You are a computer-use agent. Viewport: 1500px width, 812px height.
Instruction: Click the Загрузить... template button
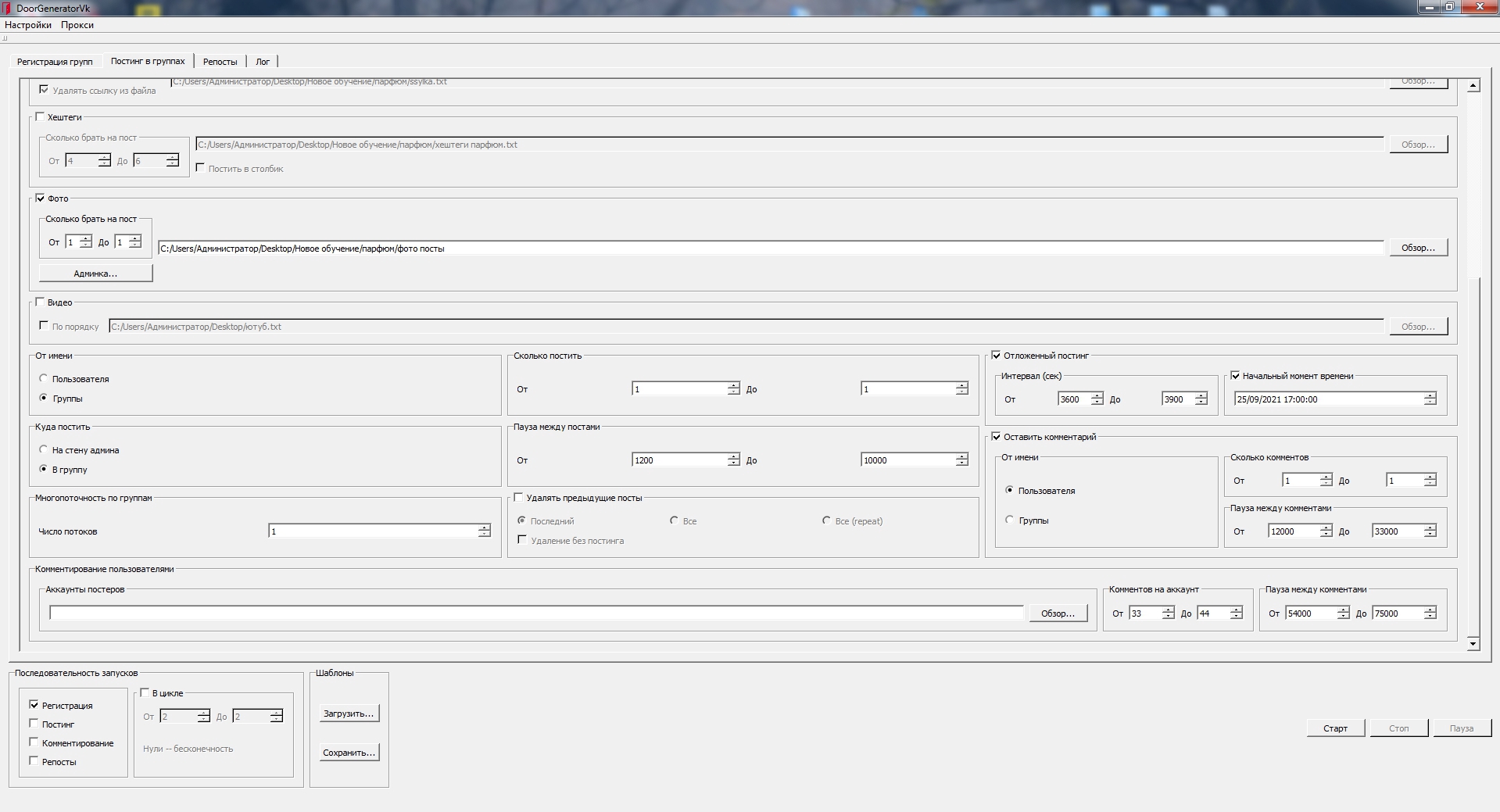tap(349, 714)
